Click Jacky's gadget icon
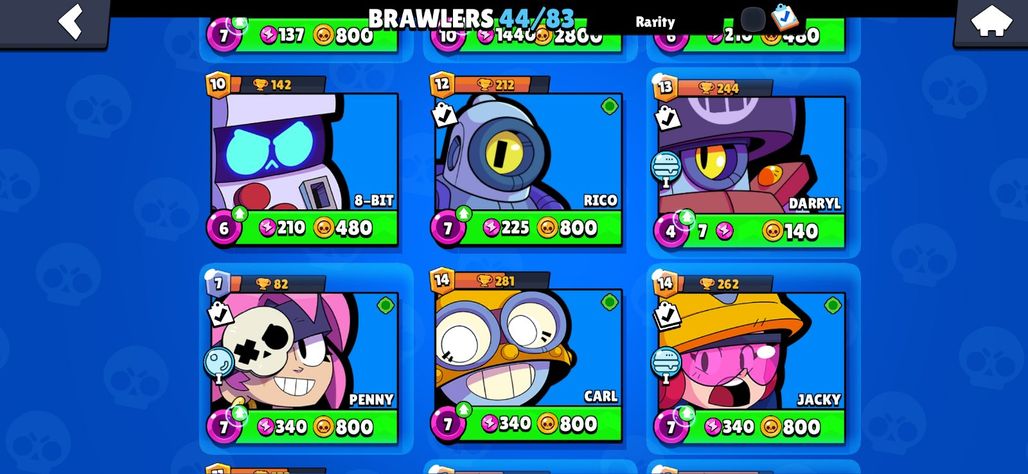The height and width of the screenshot is (474, 1028). pos(666,365)
